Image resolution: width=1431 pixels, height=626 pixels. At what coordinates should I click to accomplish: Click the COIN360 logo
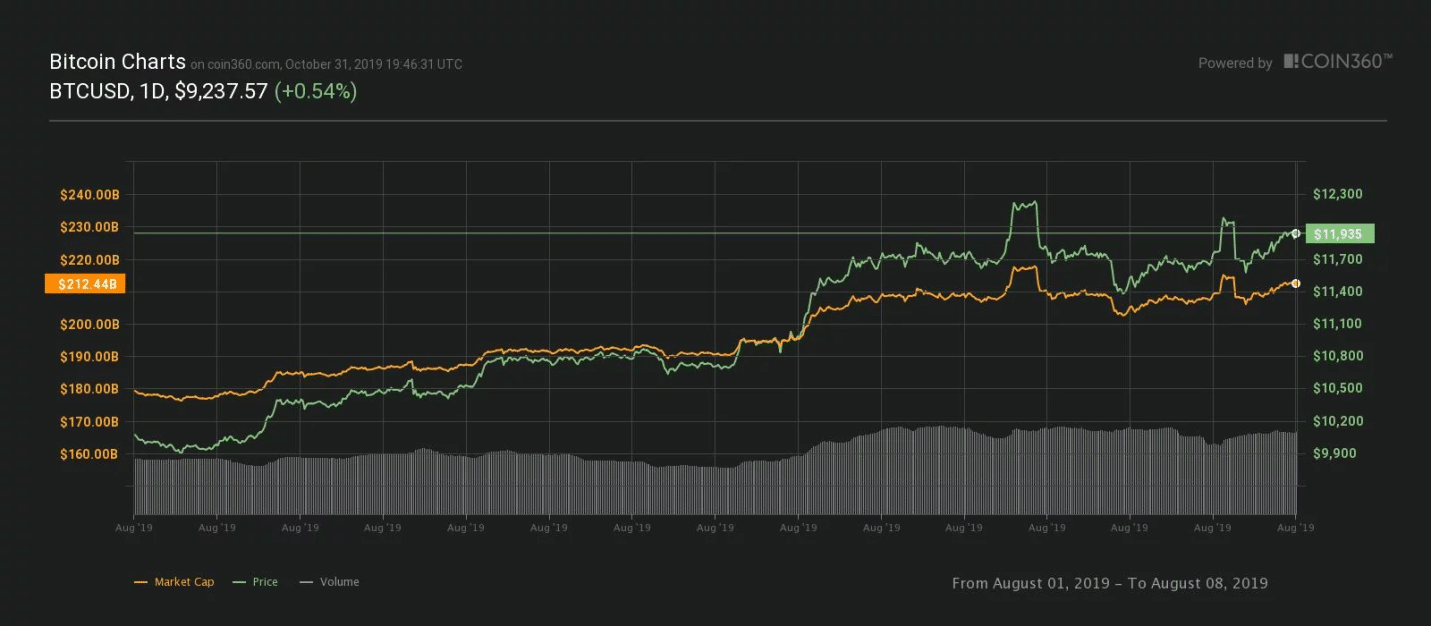pos(1338,62)
